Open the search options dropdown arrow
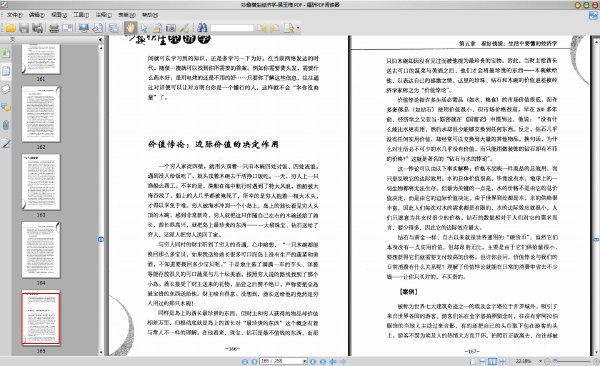Image resolution: width=600 pixels, height=366 pixels. pyautogui.click(x=298, y=28)
